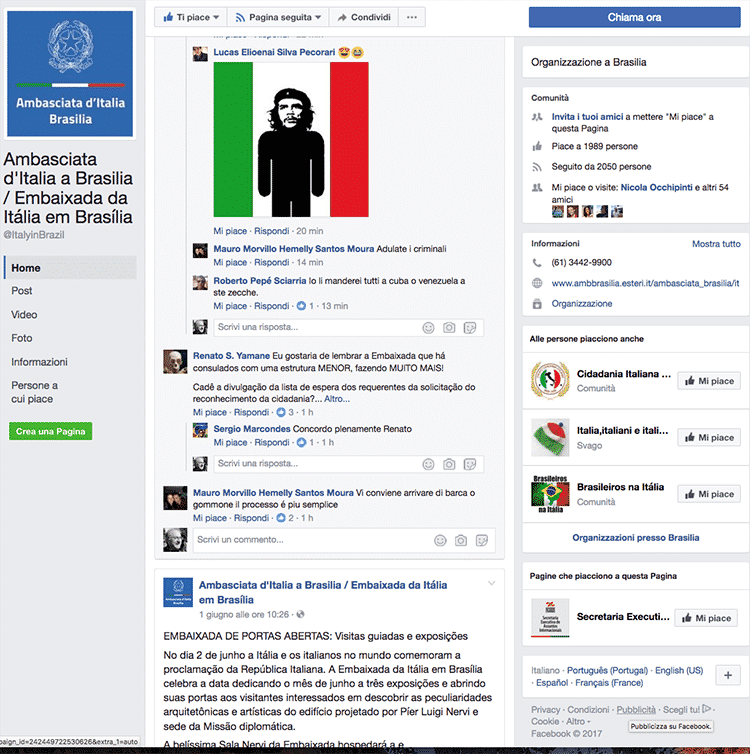The width and height of the screenshot is (750, 754).
Task: Open Secretaria Executiva page thumbnail
Action: [x=550, y=618]
